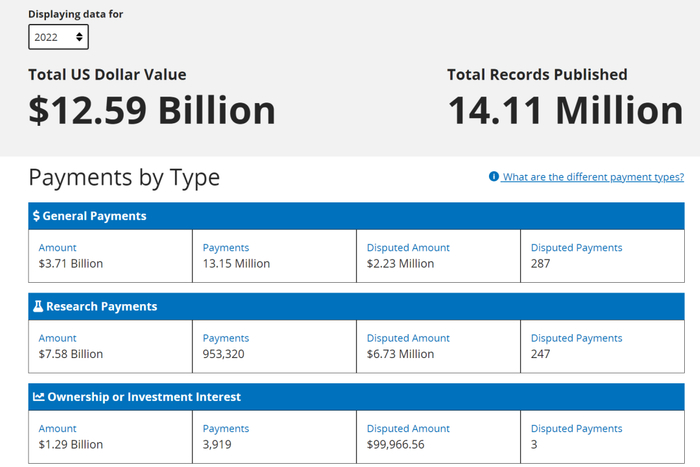Click Research Amount $7.58 Billion cell
This screenshot has height=467, width=700.
coord(110,346)
